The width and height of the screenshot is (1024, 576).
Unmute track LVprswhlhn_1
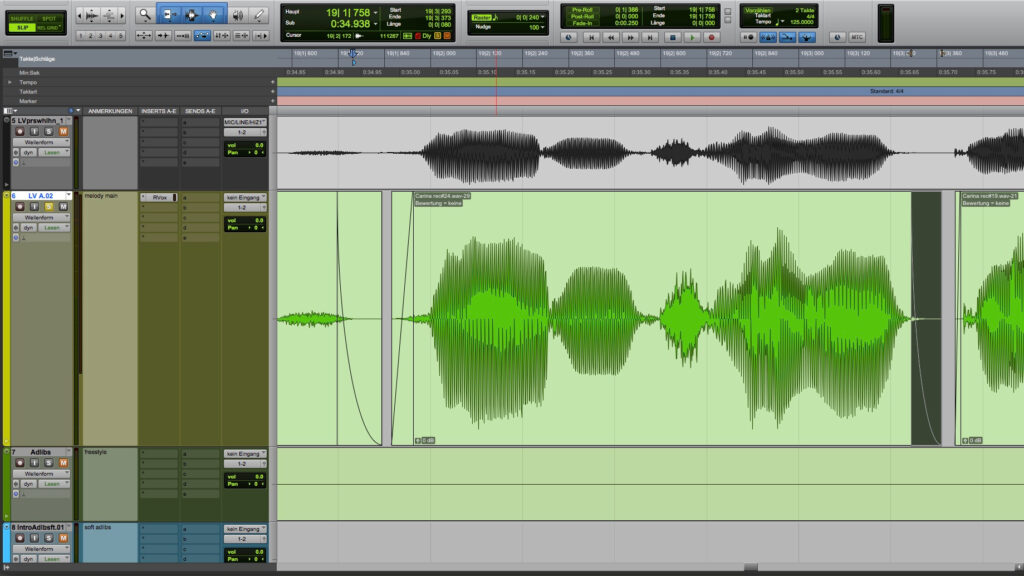coord(63,131)
